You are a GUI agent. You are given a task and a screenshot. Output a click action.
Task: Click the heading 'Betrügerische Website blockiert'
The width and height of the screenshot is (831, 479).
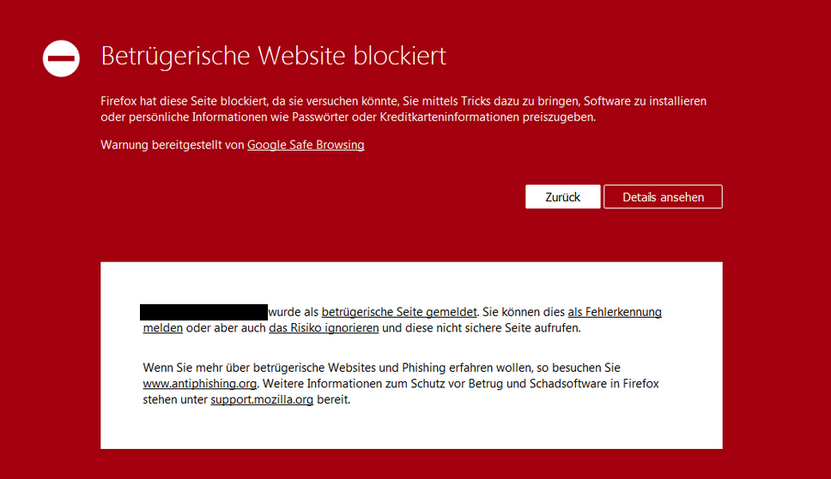pos(273,56)
